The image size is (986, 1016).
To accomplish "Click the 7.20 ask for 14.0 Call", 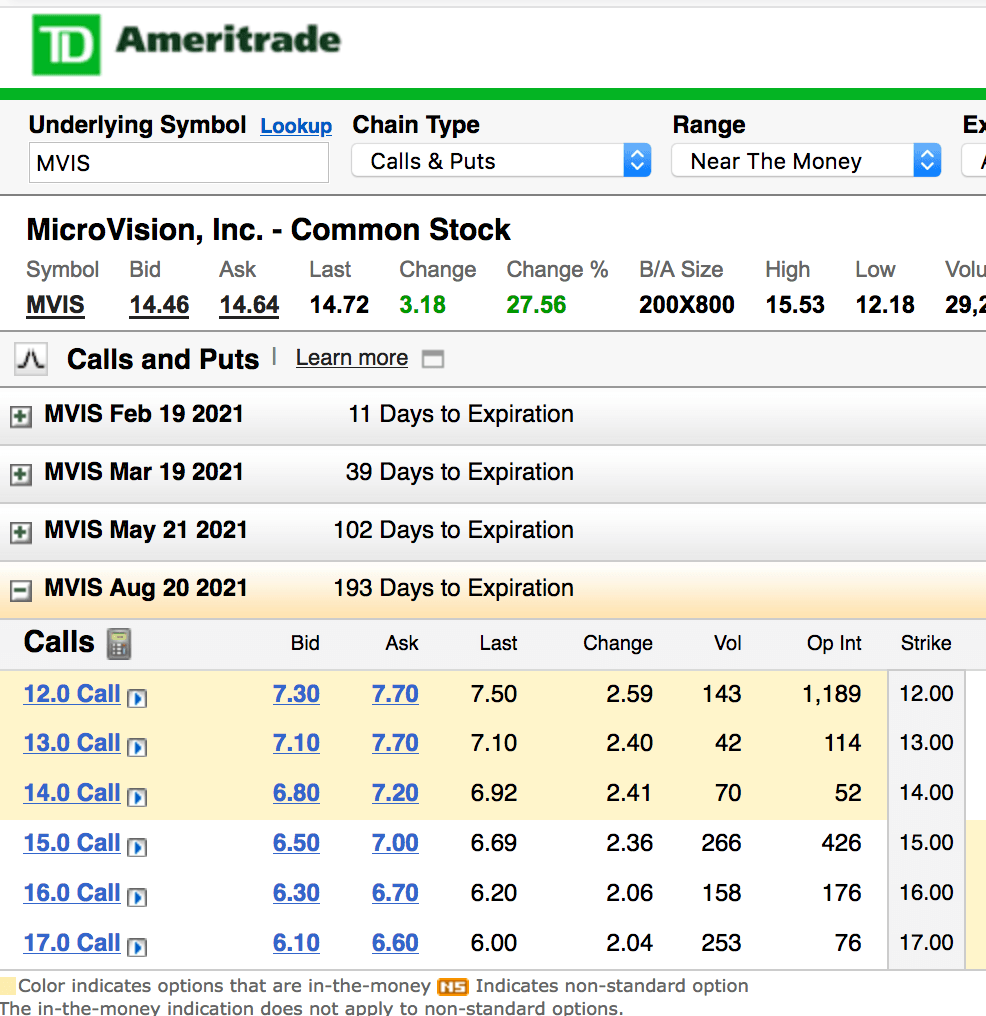I will pos(395,792).
